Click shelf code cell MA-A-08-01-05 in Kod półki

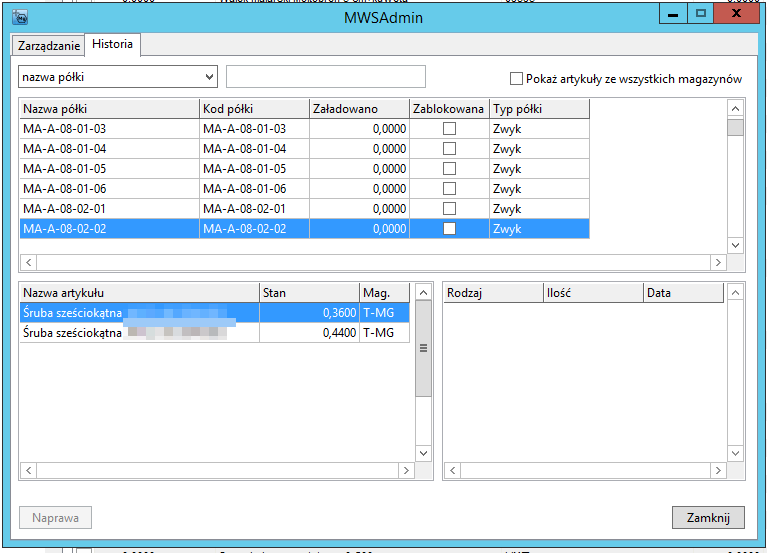254,169
